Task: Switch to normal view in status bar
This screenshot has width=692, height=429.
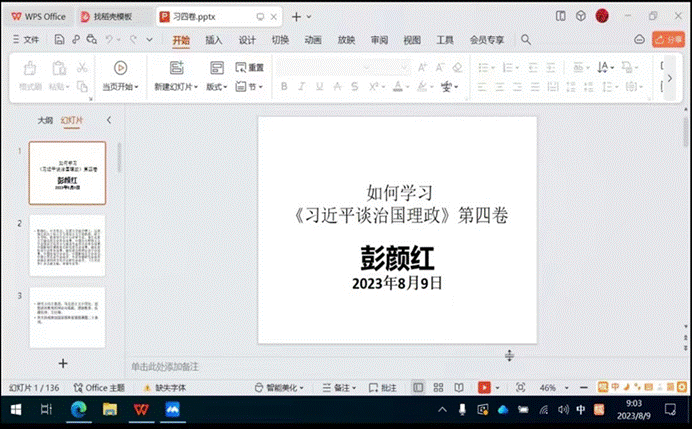Action: point(418,387)
